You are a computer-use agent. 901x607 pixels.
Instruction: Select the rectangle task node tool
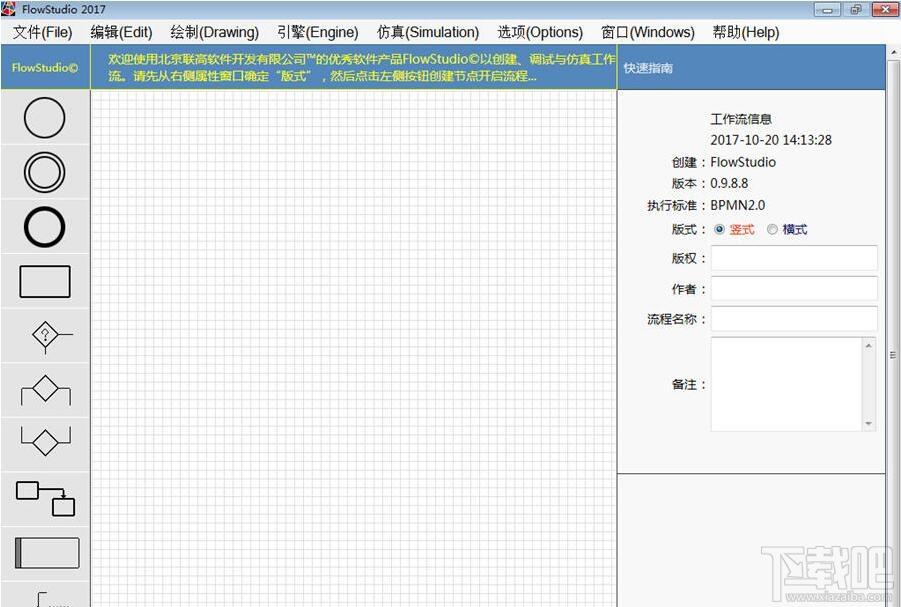pyautogui.click(x=45, y=281)
